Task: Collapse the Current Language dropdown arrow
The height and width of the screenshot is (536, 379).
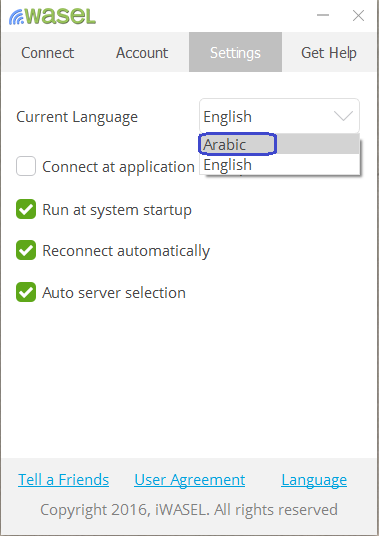Action: point(343,116)
